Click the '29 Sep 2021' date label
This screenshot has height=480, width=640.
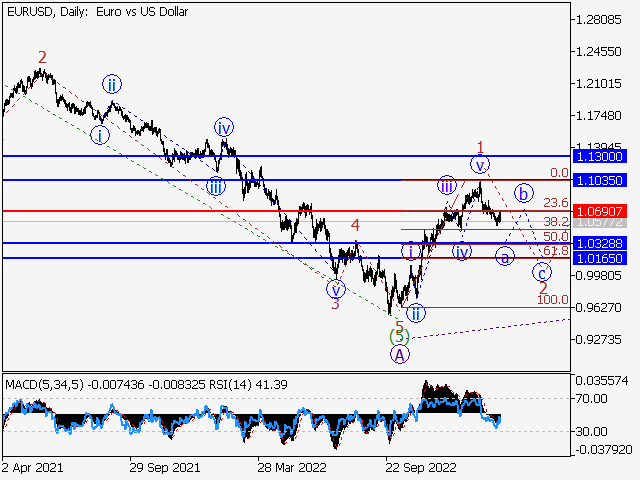click(x=165, y=467)
